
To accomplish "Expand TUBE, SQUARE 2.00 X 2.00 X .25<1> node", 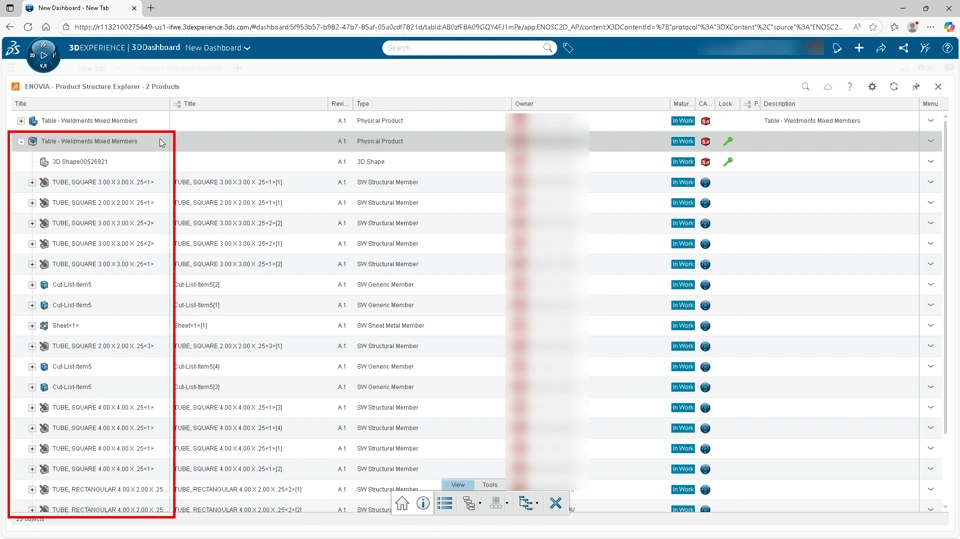I will 32,203.
